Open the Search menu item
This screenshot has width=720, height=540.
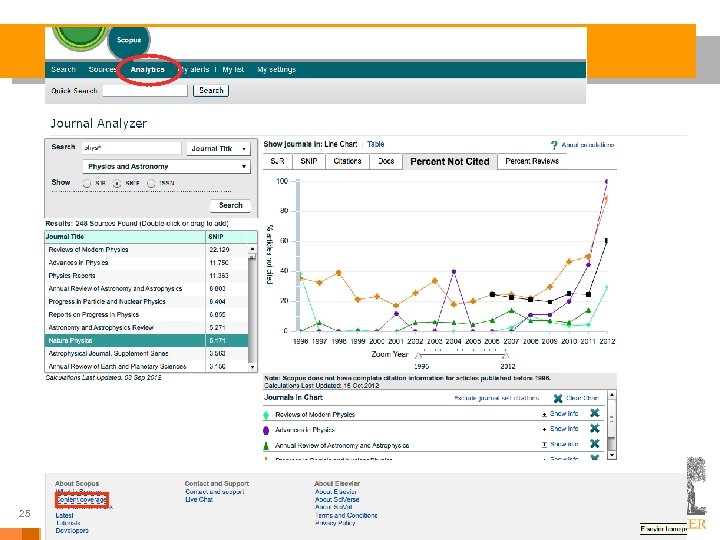pyautogui.click(x=63, y=69)
